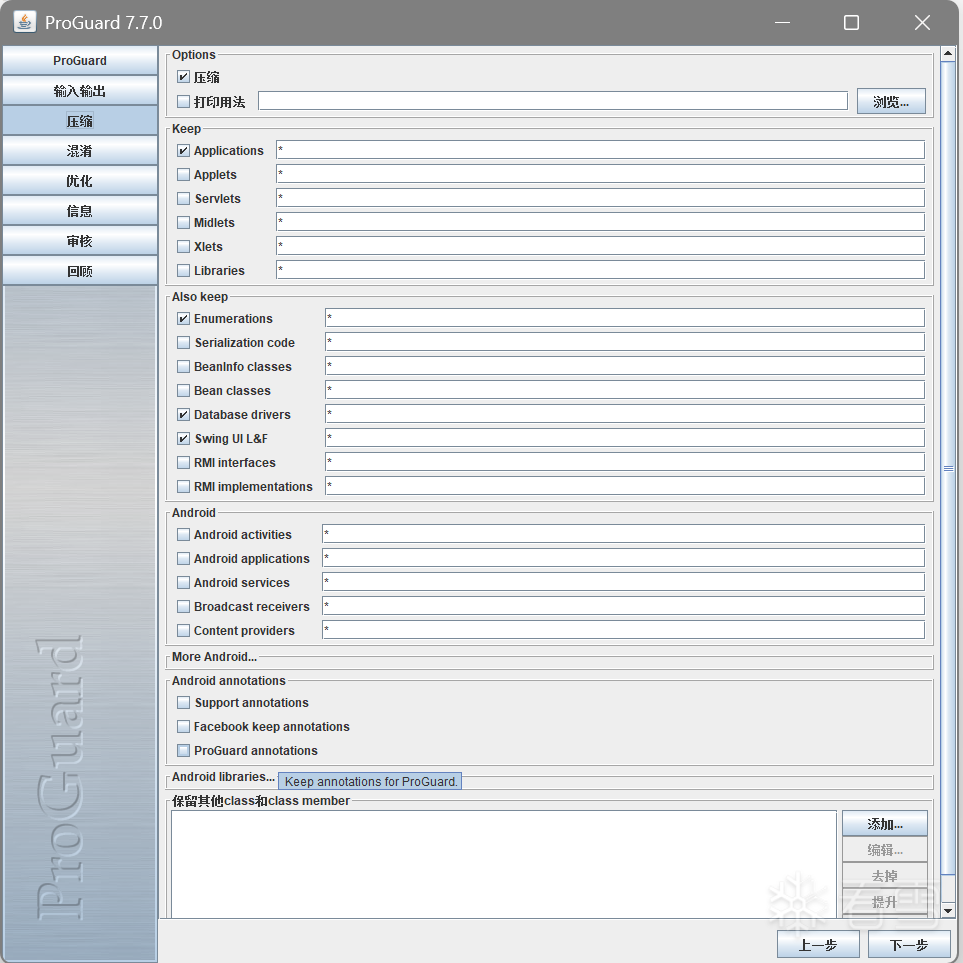Expand the Android libraries... section
The width and height of the screenshot is (963, 963).
(x=223, y=777)
